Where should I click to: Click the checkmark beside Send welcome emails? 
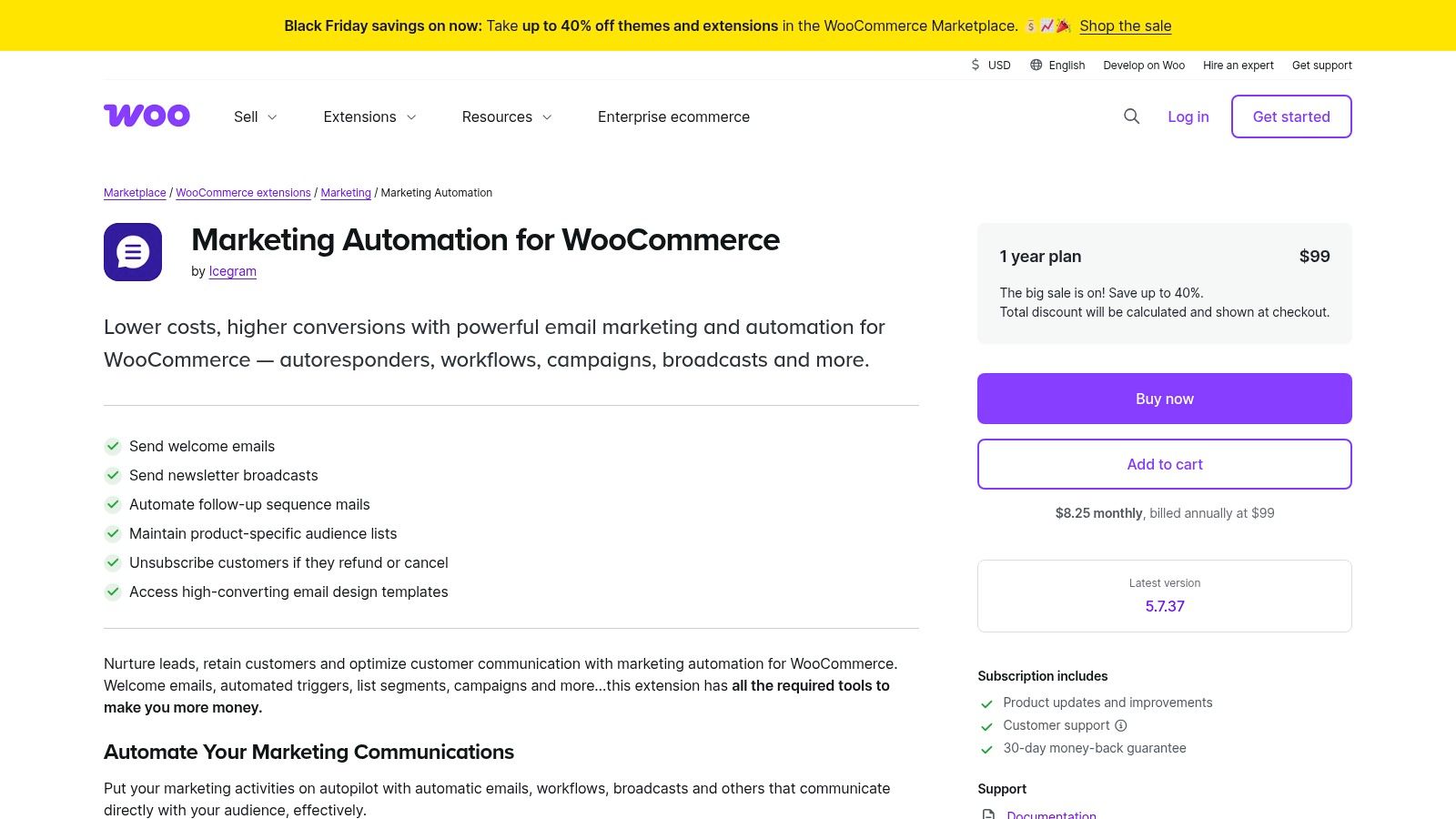(x=113, y=446)
